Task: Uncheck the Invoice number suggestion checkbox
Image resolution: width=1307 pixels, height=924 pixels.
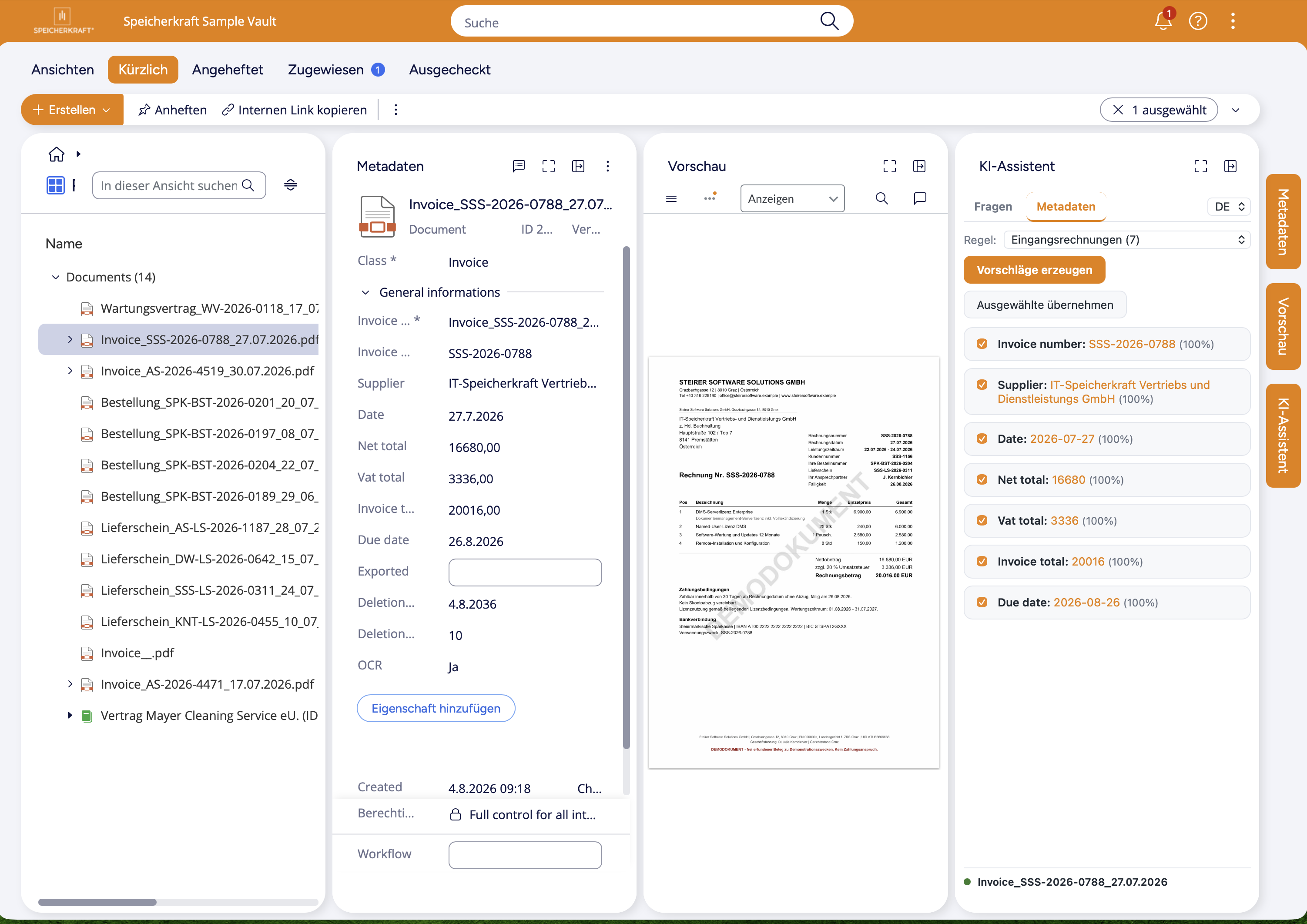Action: [982, 344]
